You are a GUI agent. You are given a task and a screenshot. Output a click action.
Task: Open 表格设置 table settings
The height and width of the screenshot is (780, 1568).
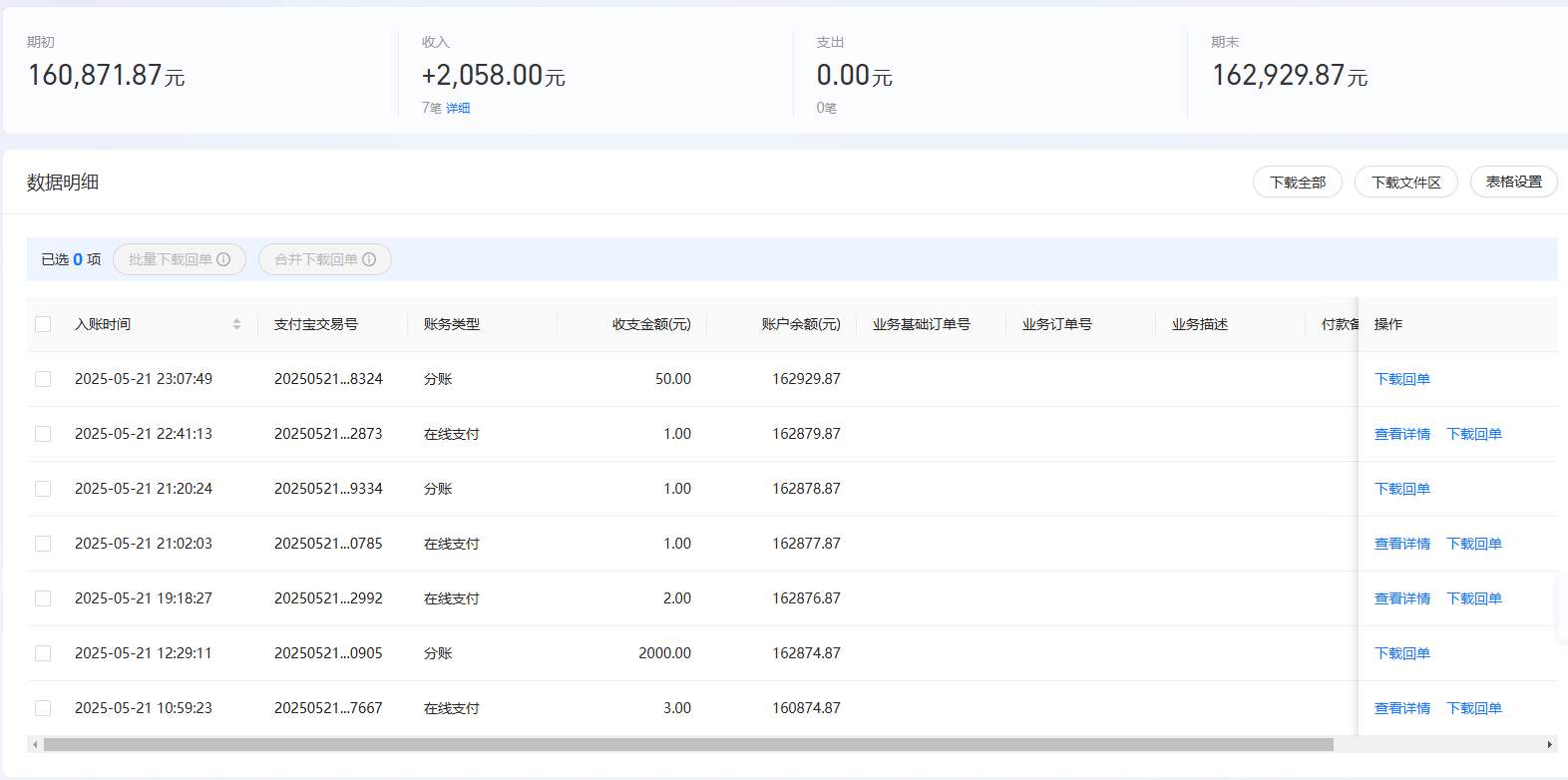point(1513,183)
